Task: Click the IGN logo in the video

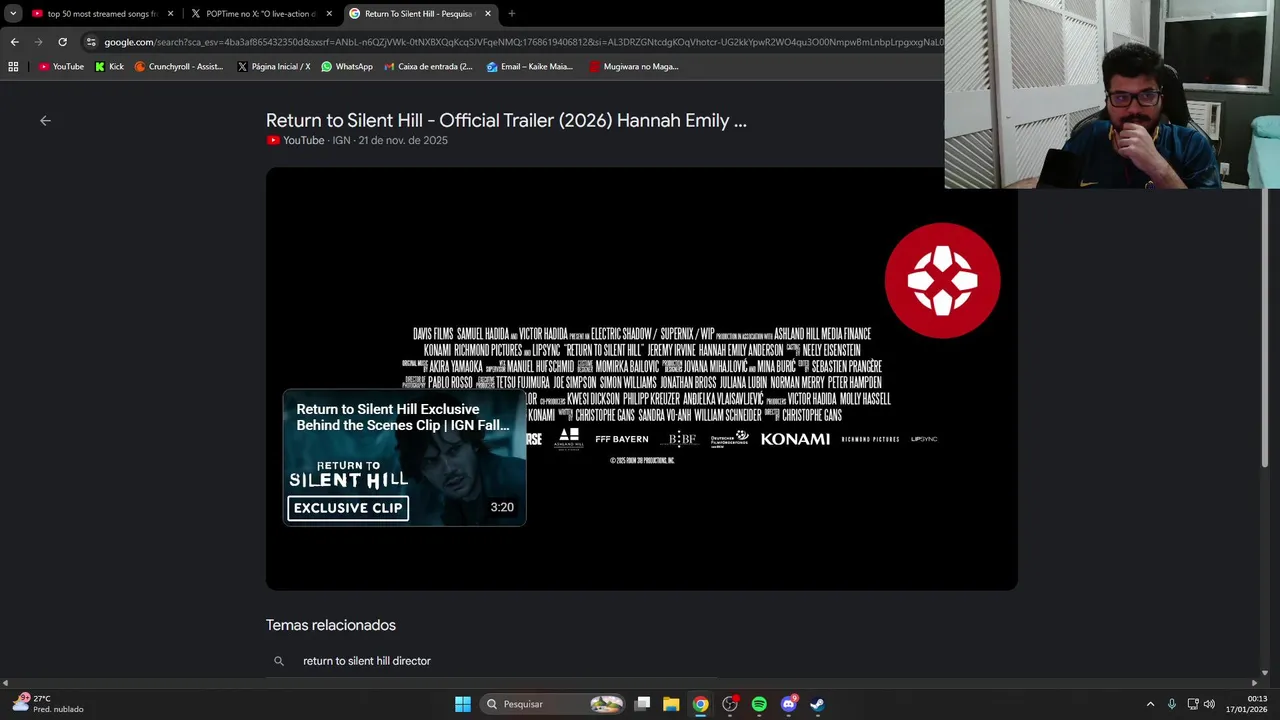Action: (942, 280)
